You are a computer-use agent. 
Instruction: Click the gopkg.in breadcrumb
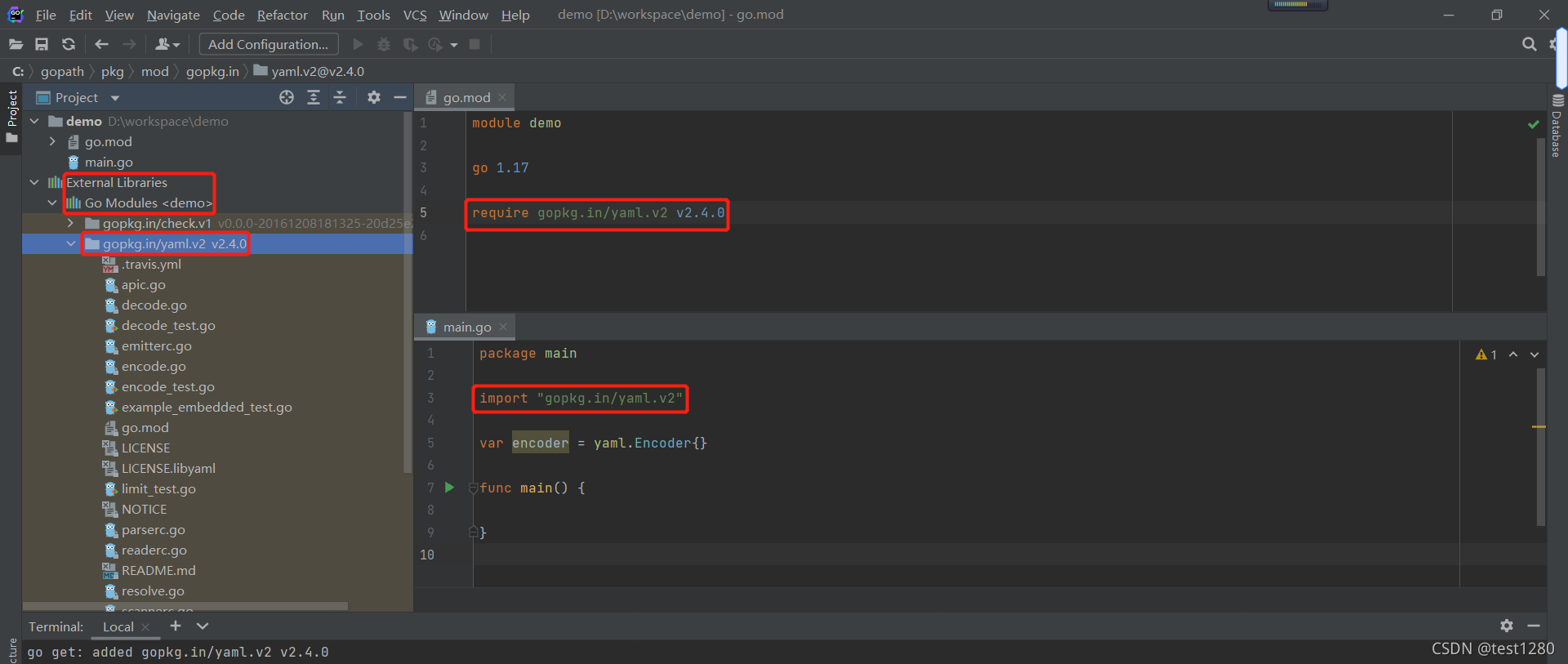(212, 71)
